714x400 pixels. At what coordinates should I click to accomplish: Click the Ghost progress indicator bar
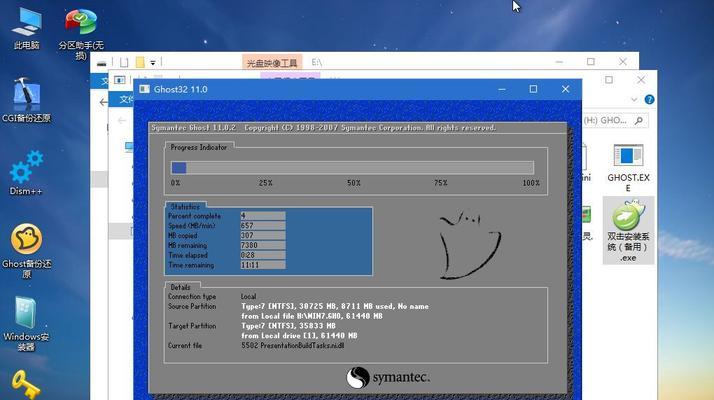(x=352, y=168)
